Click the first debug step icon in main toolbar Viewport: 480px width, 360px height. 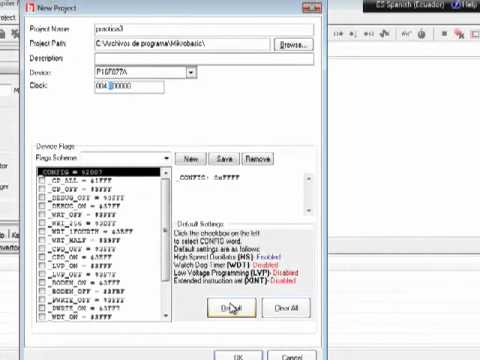[338, 34]
